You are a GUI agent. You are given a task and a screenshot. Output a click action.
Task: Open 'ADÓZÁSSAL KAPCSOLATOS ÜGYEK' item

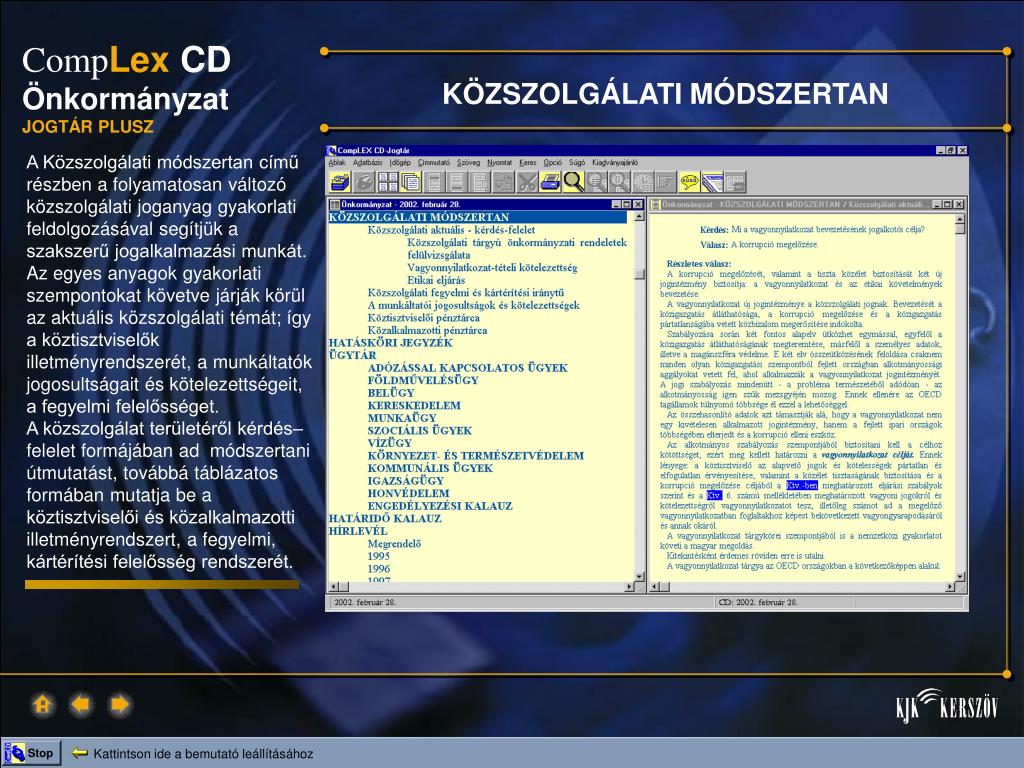click(x=468, y=368)
